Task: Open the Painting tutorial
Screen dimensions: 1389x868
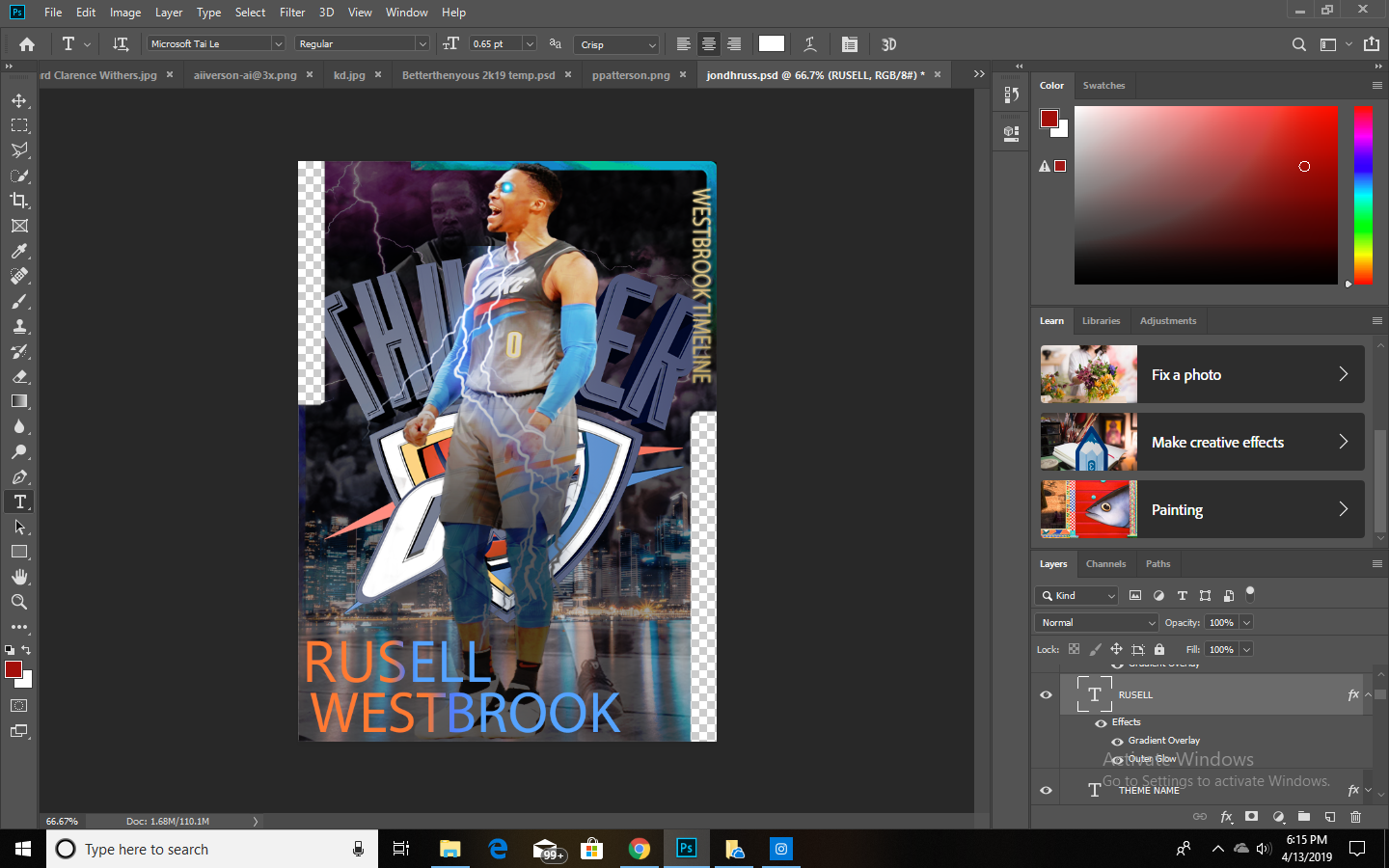Action: tap(1202, 509)
